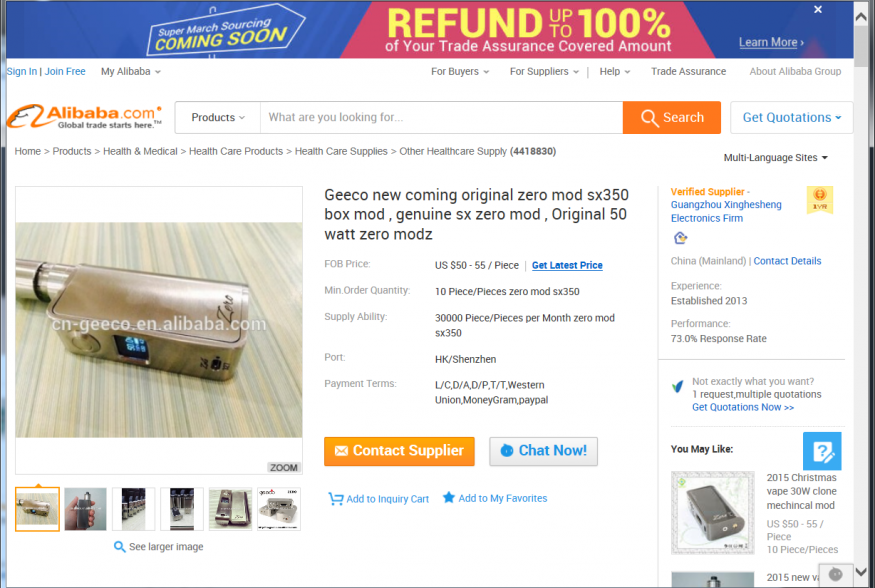The image size is (875, 588).
Task: Close the refund promotion banner
Action: click(x=818, y=9)
